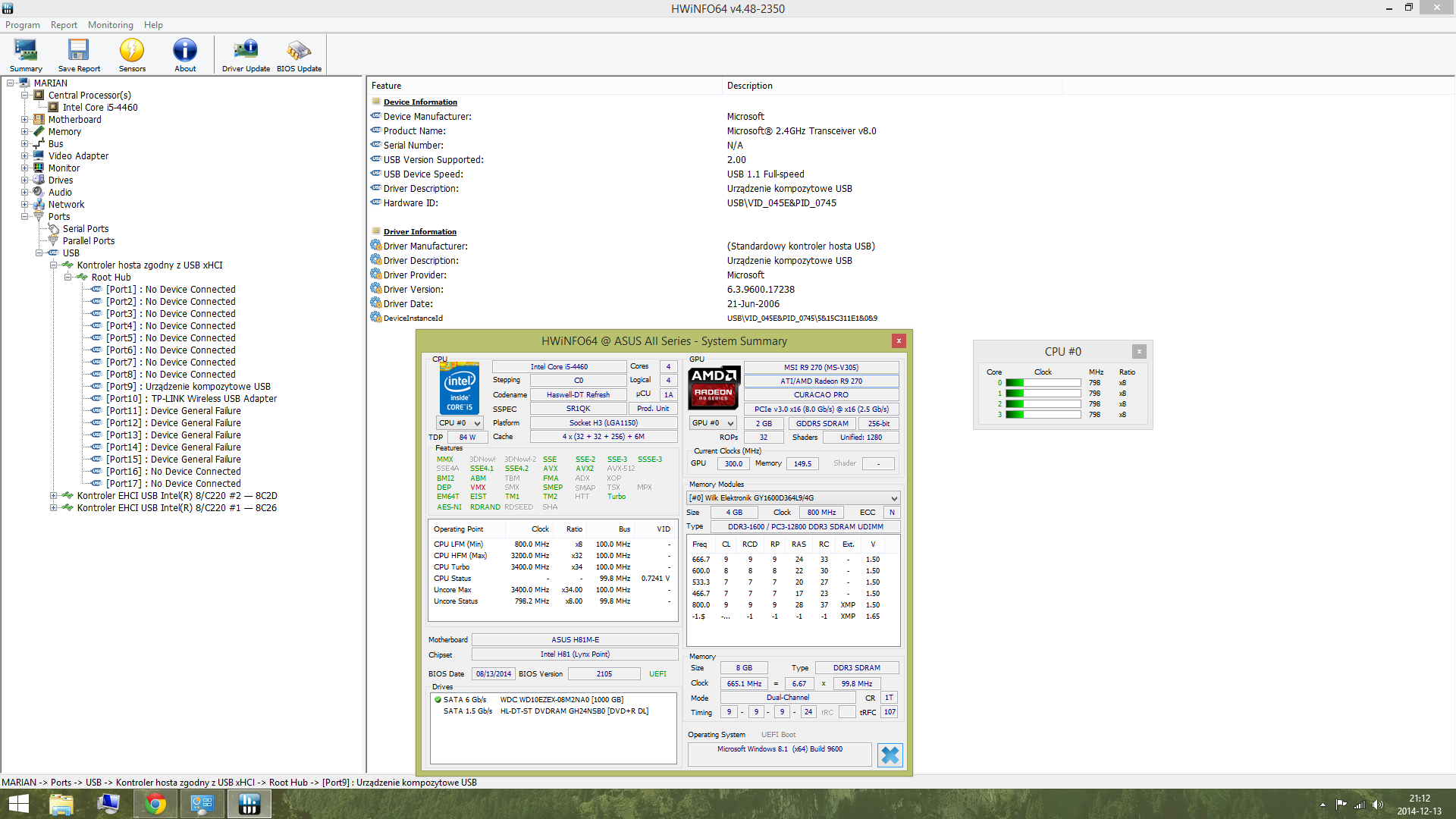1456x819 pixels.
Task: Open the Sensors tool
Action: (x=132, y=55)
